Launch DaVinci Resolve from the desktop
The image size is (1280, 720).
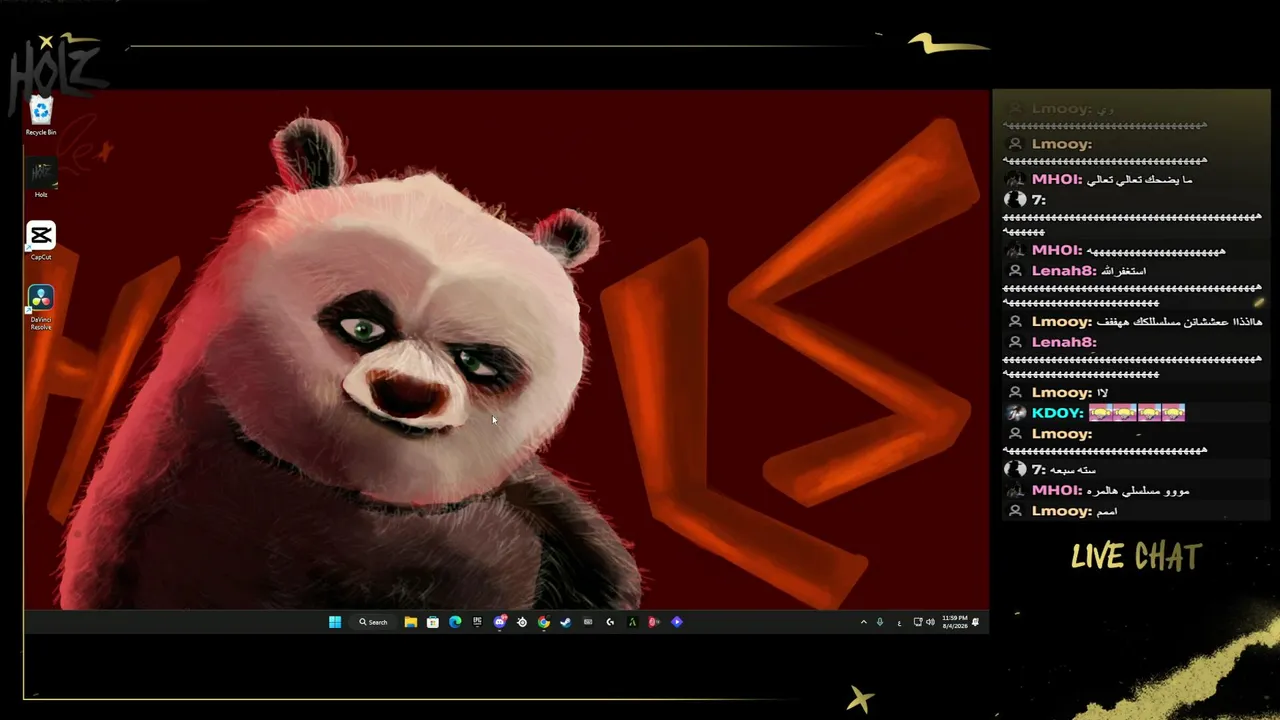click(41, 307)
